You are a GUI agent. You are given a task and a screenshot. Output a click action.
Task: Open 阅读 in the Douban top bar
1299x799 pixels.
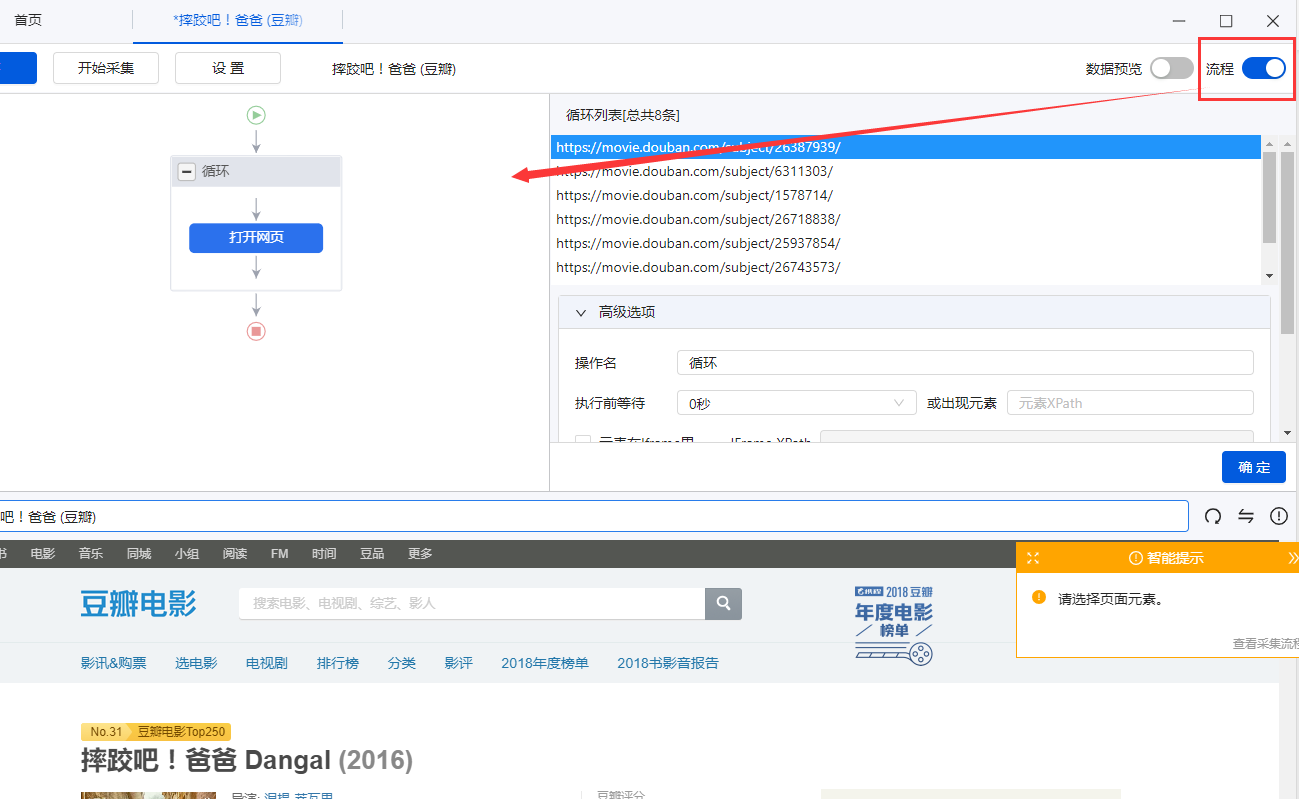click(235, 553)
